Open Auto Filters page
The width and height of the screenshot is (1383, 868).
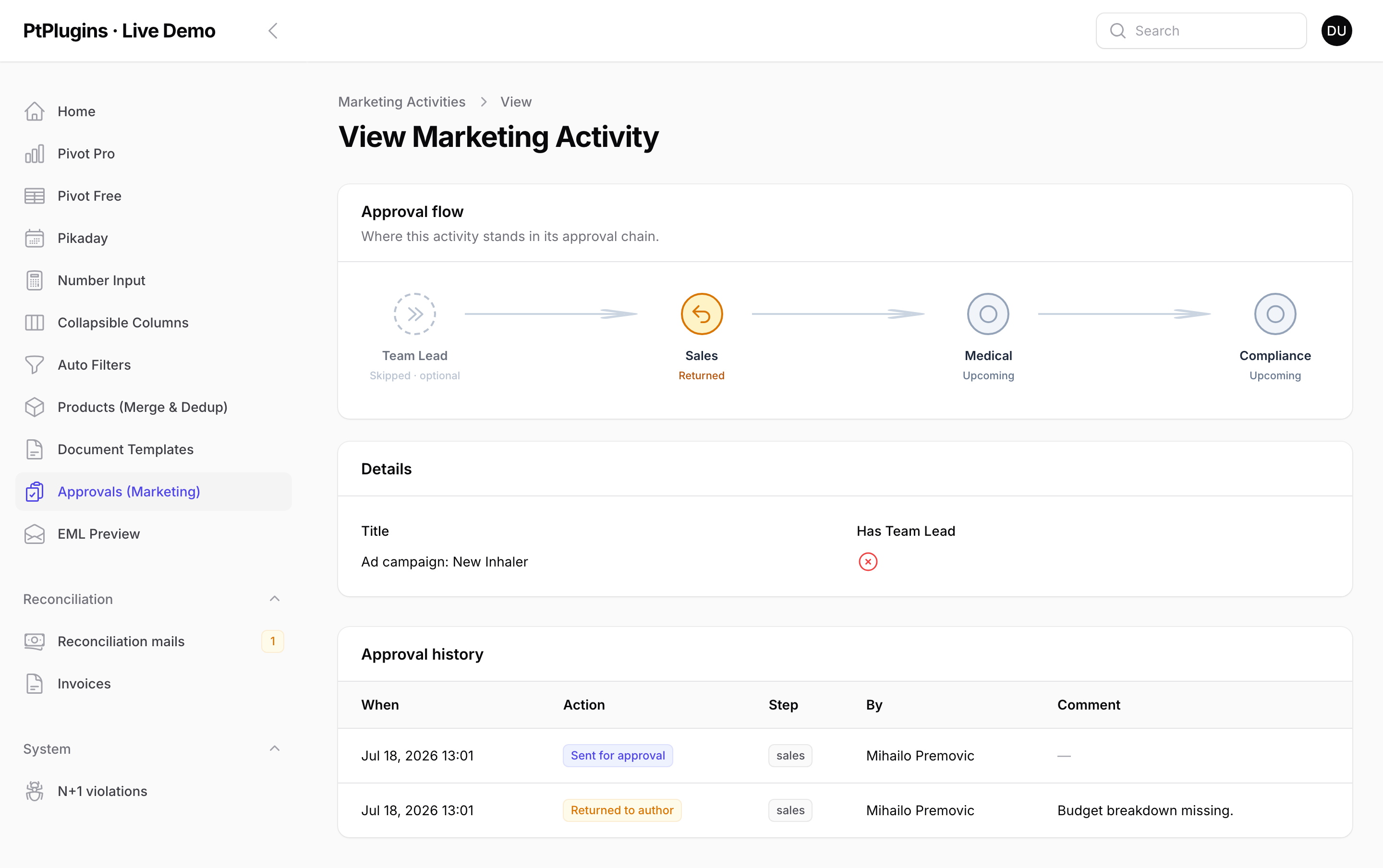tap(153, 365)
